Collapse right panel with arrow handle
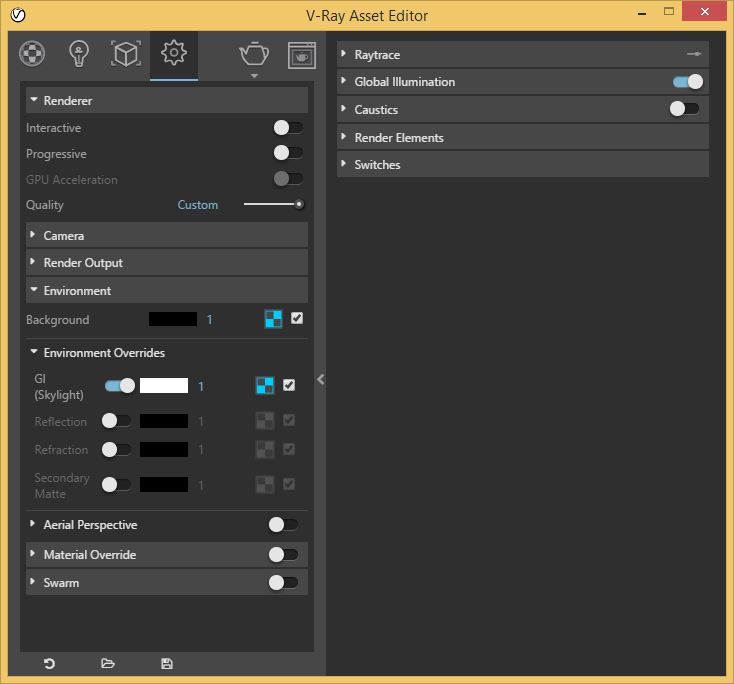The width and height of the screenshot is (734, 684). (x=320, y=379)
